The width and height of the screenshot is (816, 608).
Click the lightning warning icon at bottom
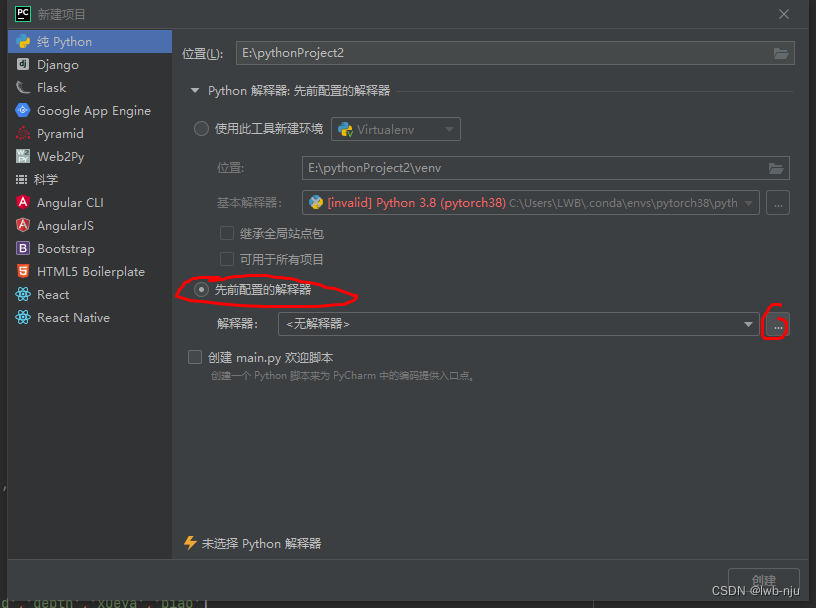click(x=190, y=543)
